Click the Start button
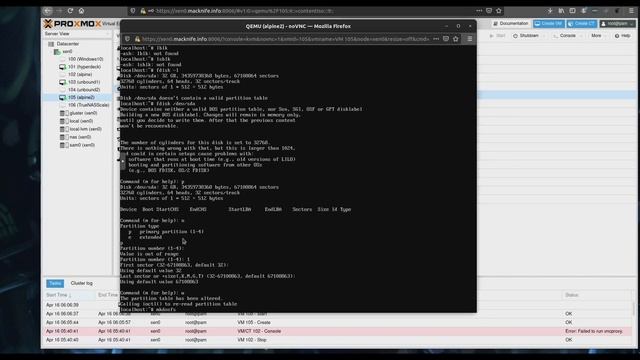The width and height of the screenshot is (640, 360). pos(498,36)
